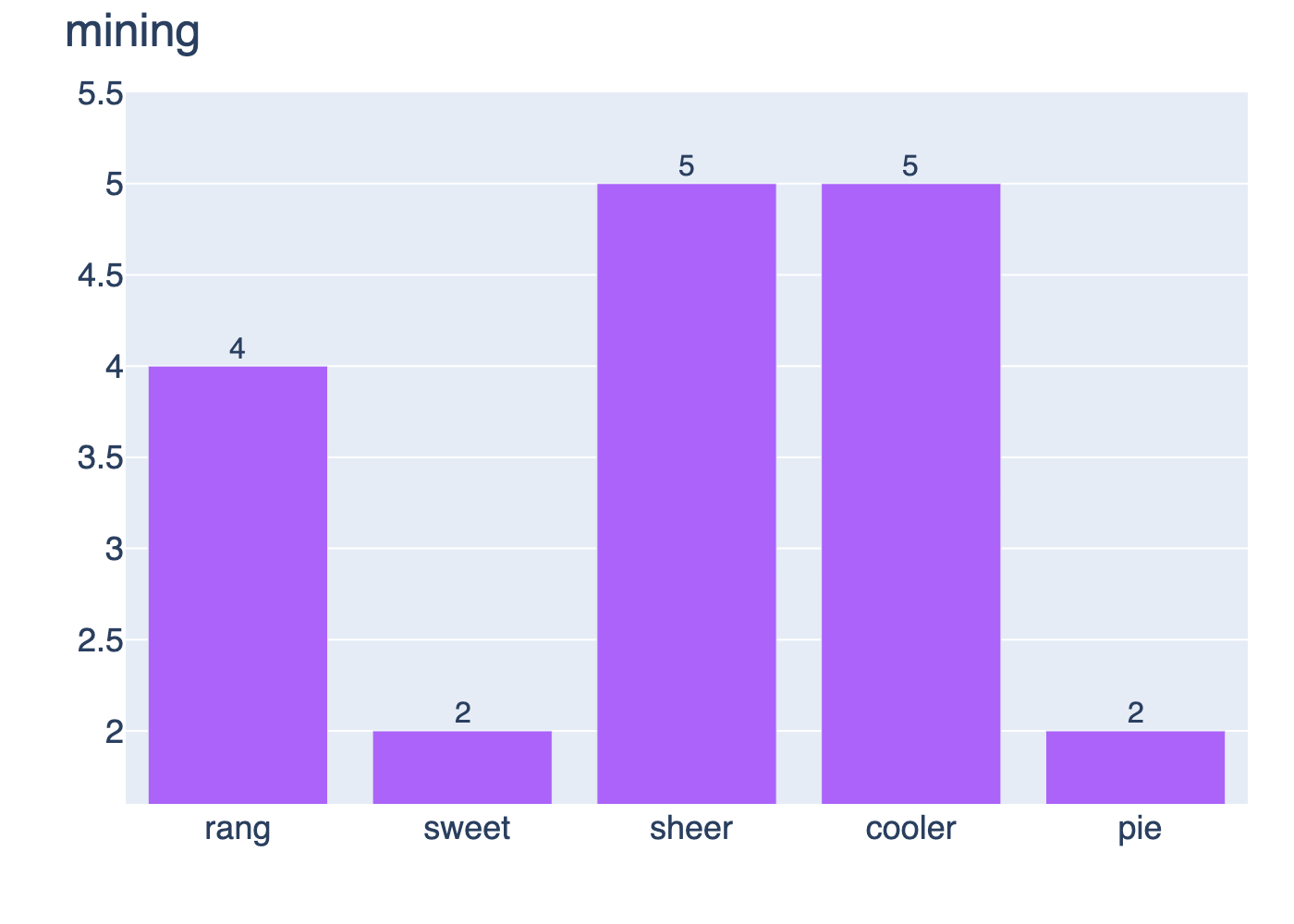Image resolution: width=1294 pixels, height=924 pixels.
Task: Click the short "sweet" bar
Action: click(x=462, y=767)
